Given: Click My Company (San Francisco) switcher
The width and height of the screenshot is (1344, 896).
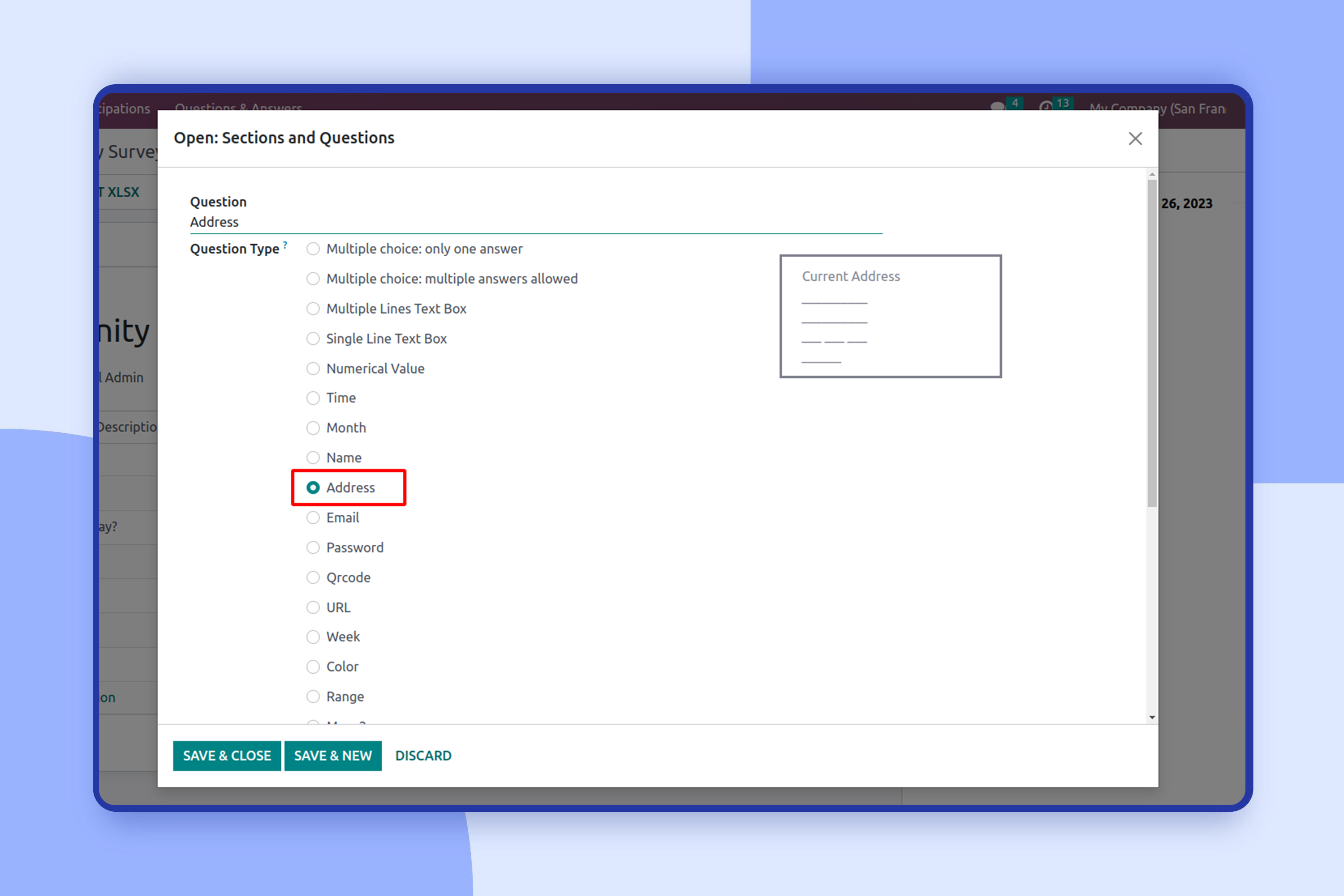Looking at the screenshot, I should click(1157, 108).
